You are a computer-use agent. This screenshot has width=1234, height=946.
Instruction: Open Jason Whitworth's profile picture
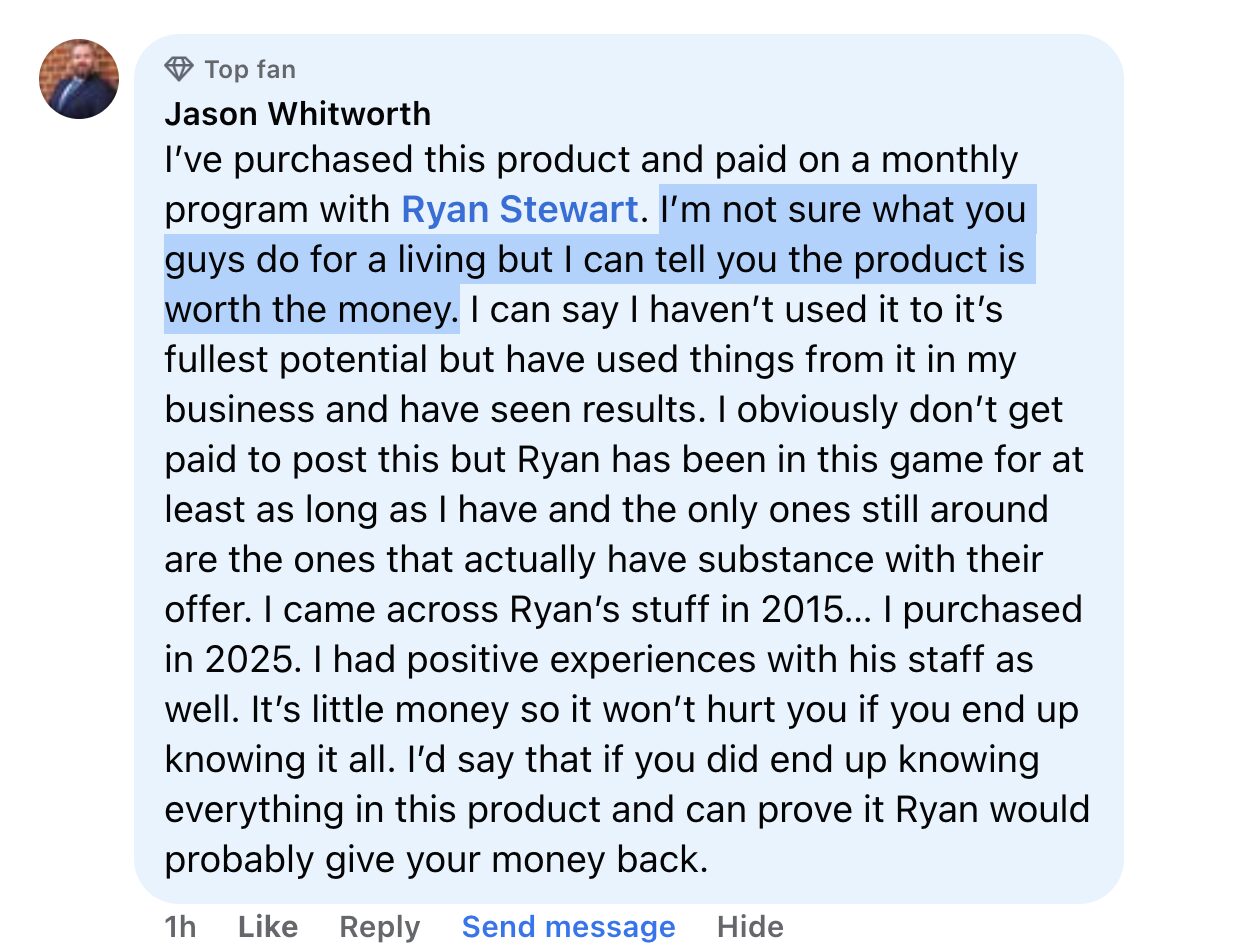point(78,79)
